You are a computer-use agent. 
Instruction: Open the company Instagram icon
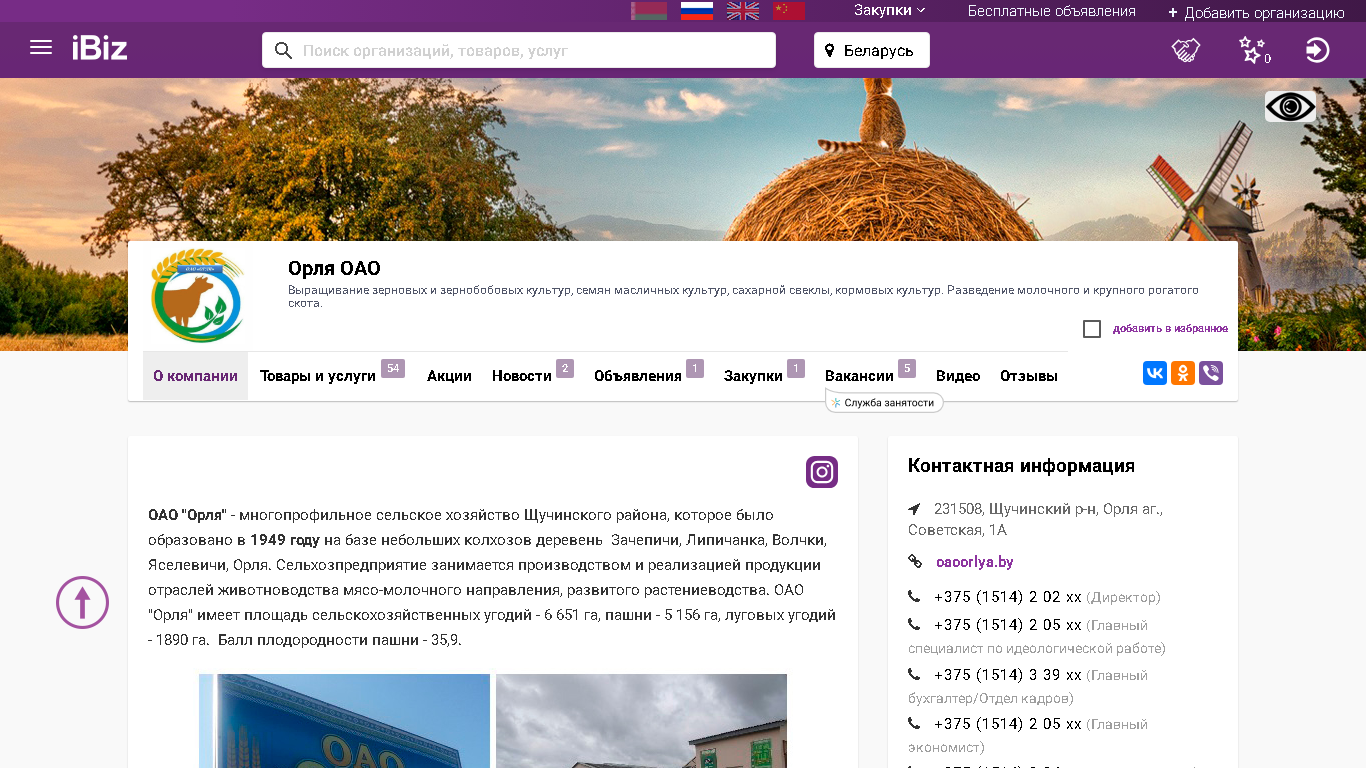(822, 472)
